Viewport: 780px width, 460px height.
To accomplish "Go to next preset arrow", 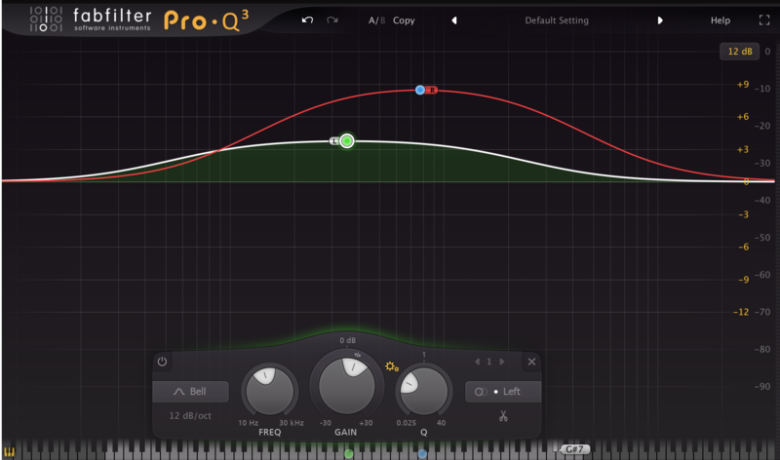I will coord(660,20).
